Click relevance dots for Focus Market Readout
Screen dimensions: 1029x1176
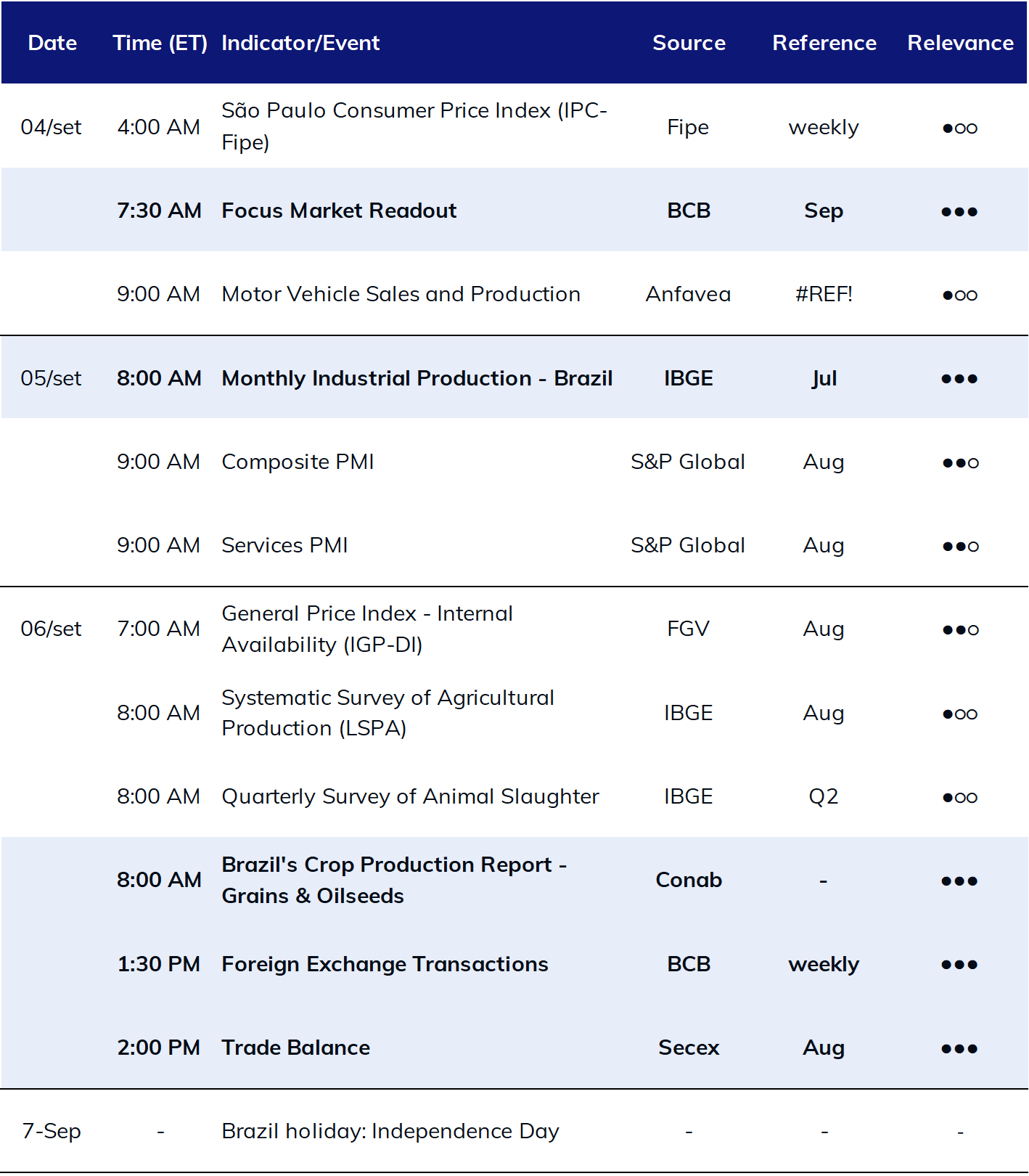tap(959, 211)
